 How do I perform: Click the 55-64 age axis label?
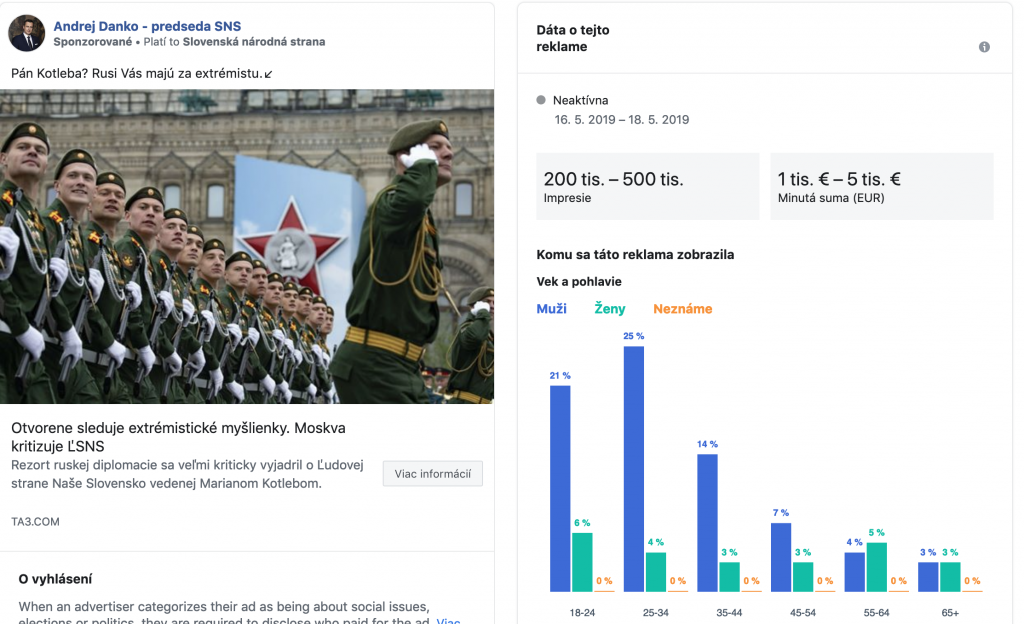coord(876,612)
